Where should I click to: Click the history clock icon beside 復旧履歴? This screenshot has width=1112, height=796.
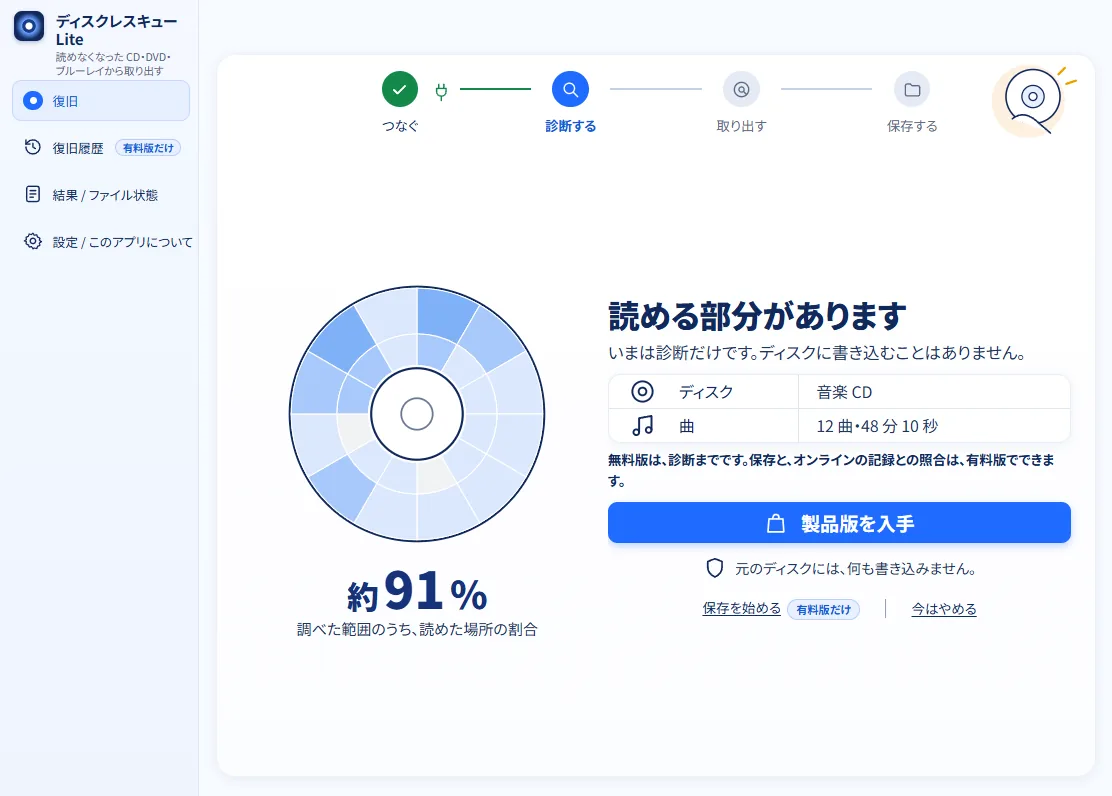pos(33,147)
